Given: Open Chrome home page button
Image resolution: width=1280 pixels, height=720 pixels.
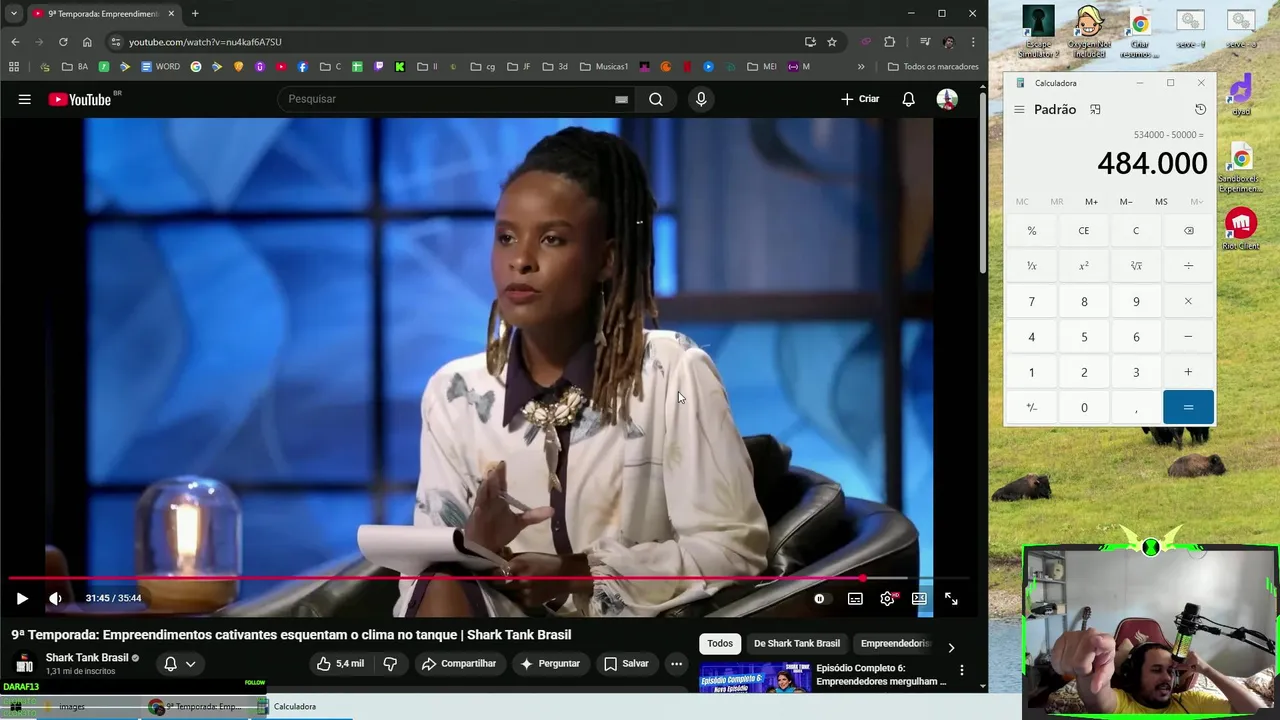Looking at the screenshot, I should point(87,42).
